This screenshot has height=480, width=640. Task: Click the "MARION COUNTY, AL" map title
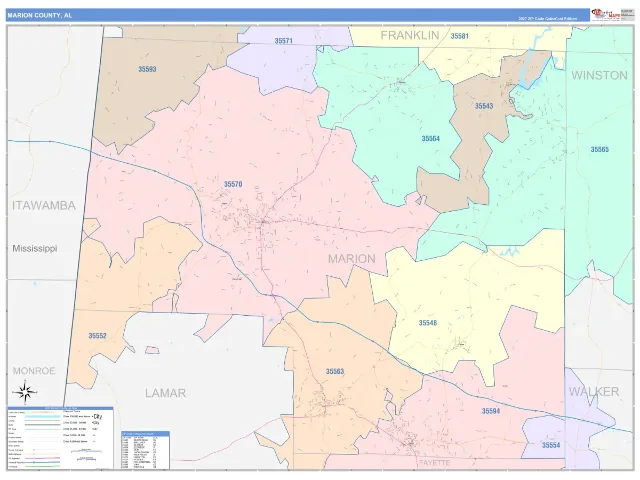pyautogui.click(x=40, y=16)
